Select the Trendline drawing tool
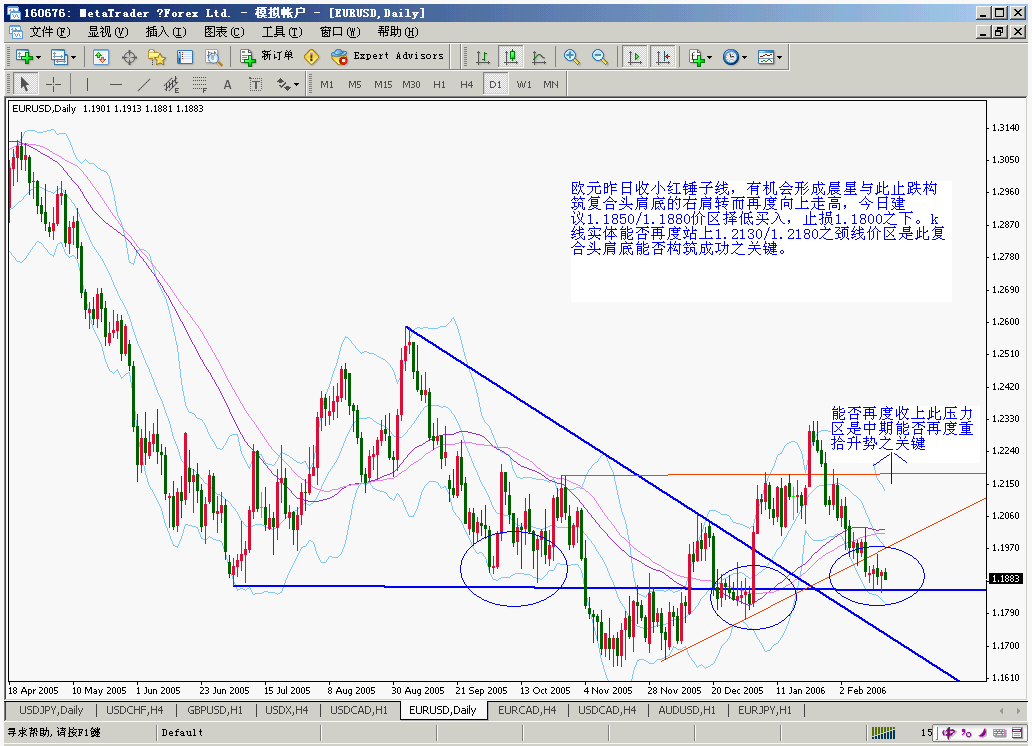Screen dimensions: 1032x746 [x=143, y=84]
